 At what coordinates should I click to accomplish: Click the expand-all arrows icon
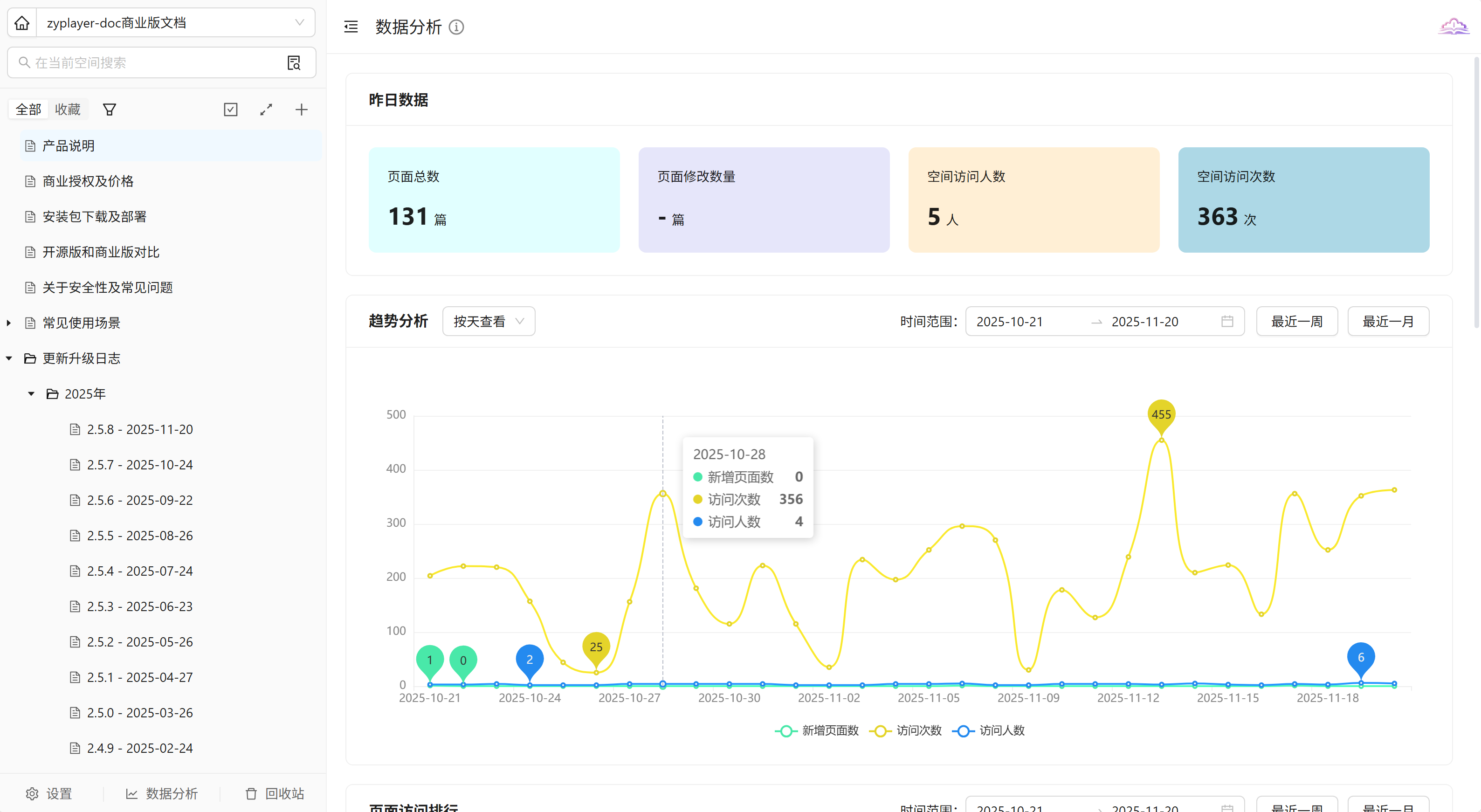(x=266, y=109)
